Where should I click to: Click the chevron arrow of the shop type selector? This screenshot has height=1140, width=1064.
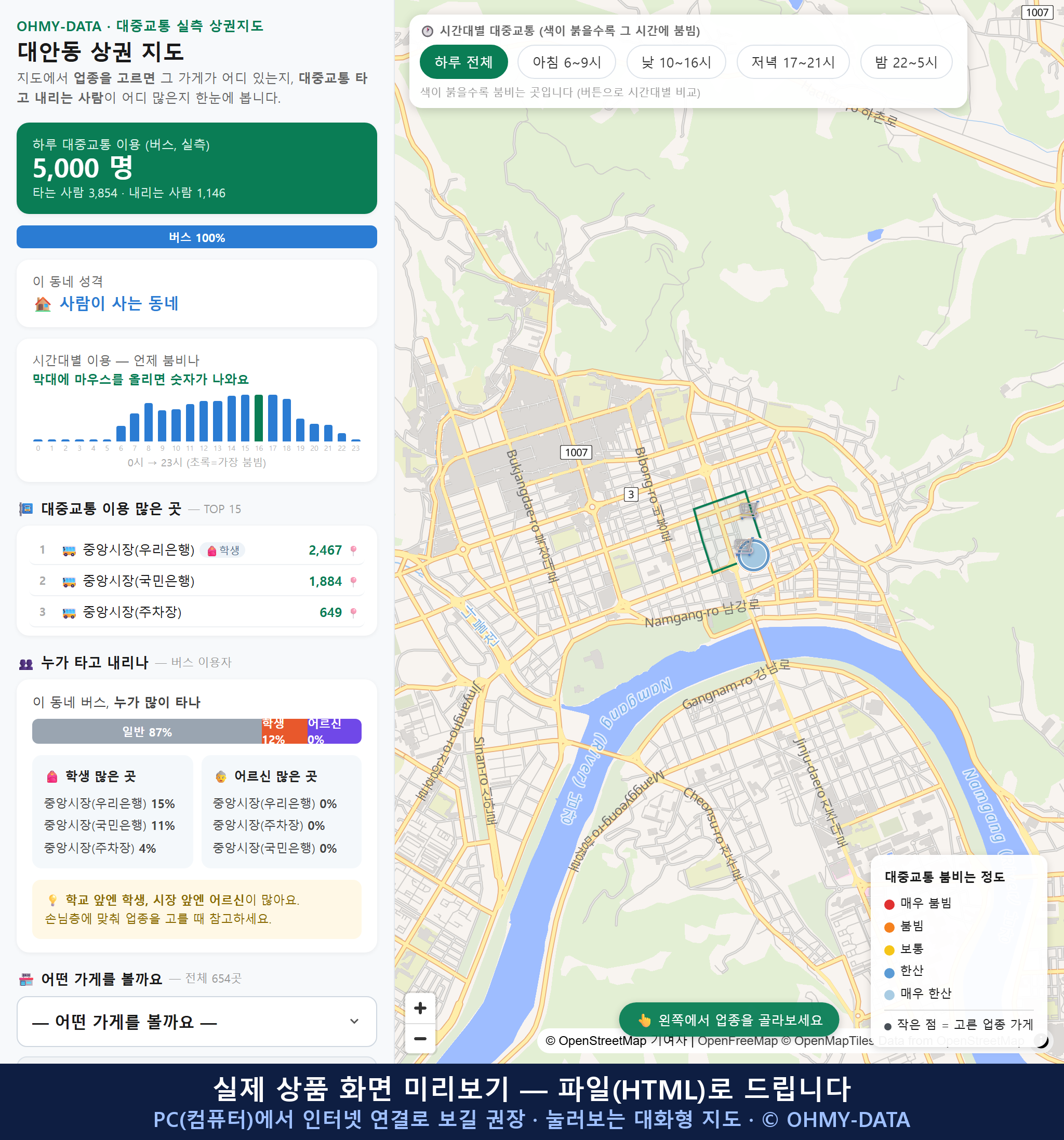tap(354, 1021)
